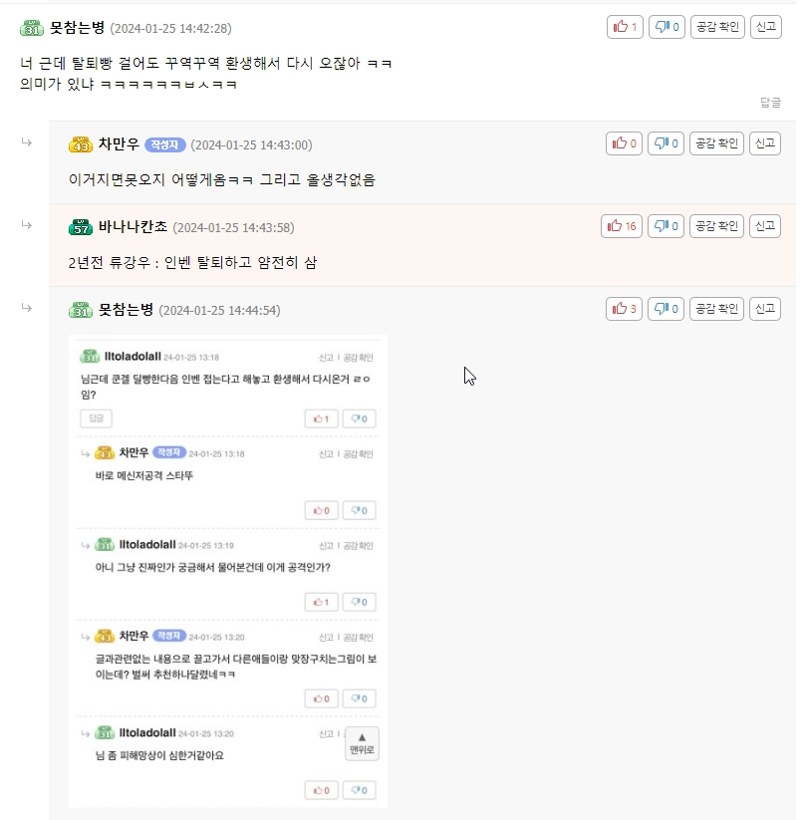This screenshot has width=800, height=820.
Task: Click 답글 to reply to top comment
Action: coord(770,102)
